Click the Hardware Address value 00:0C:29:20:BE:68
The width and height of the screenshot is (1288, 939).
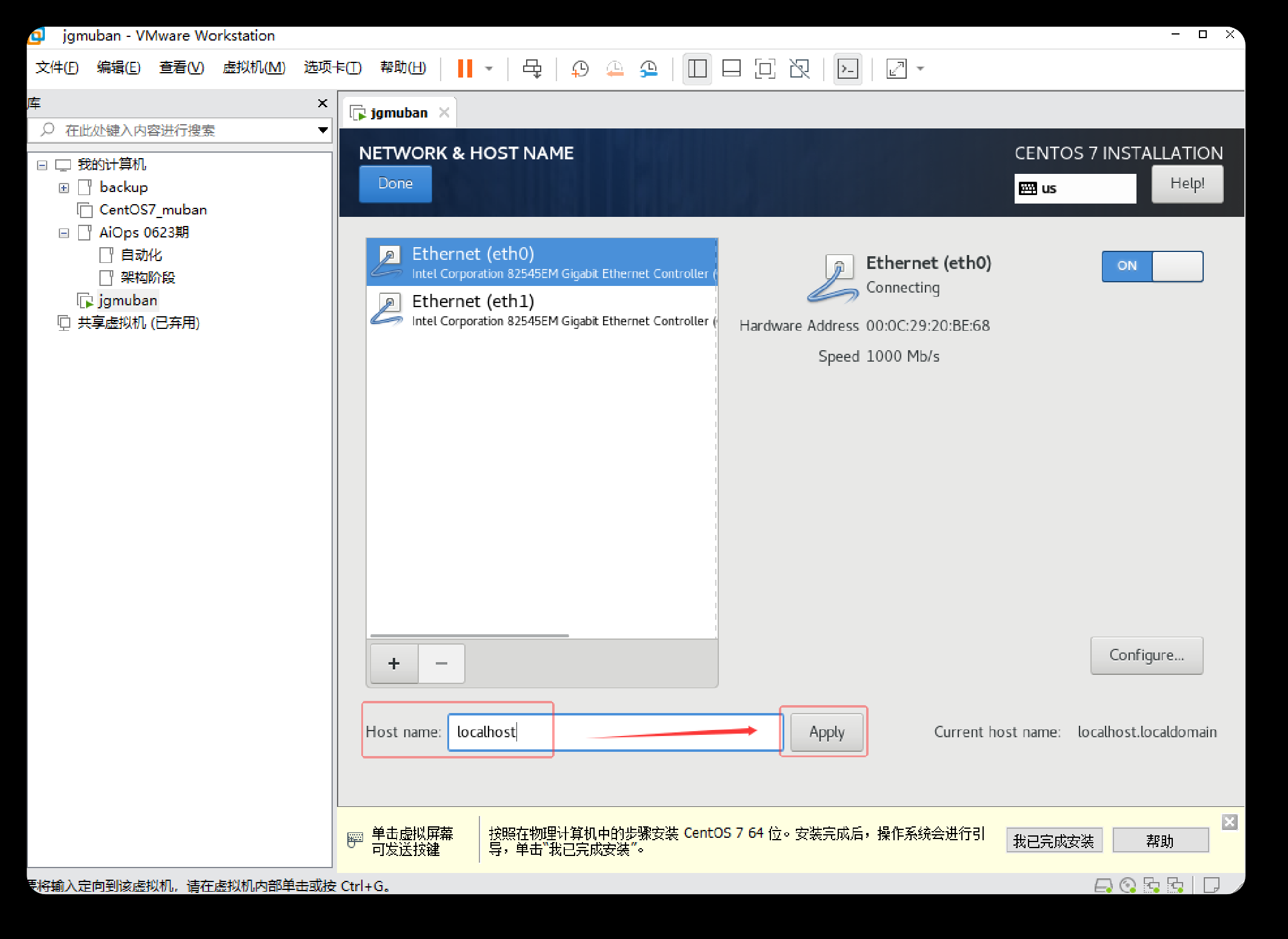pyautogui.click(x=928, y=326)
